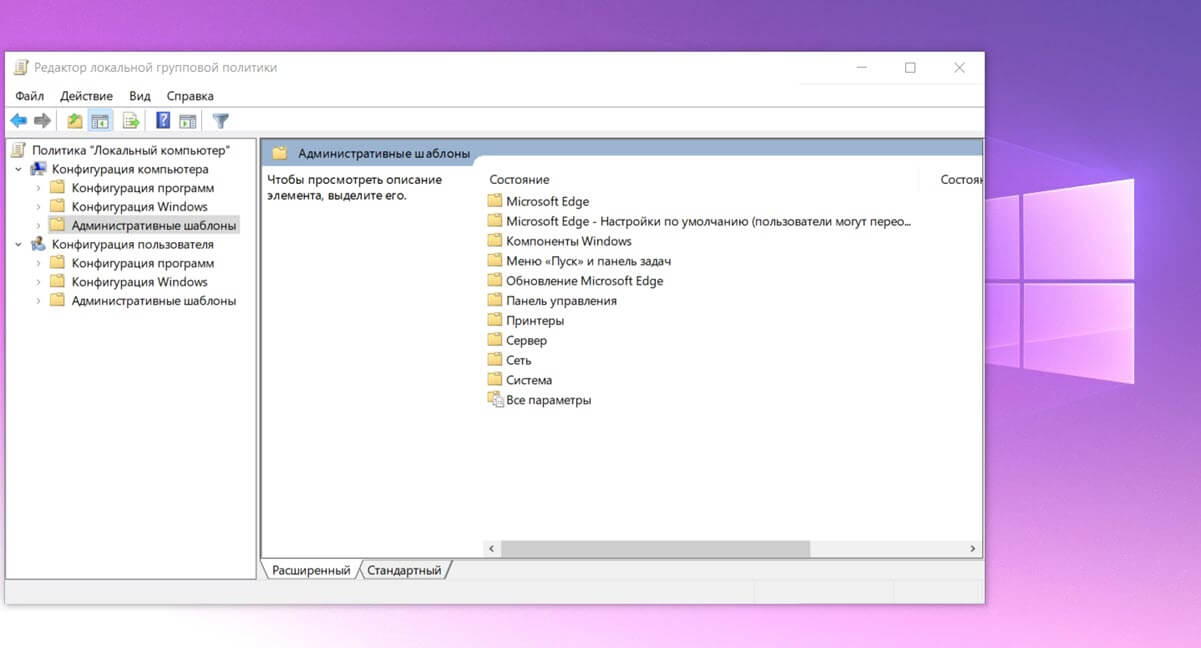Viewport: 1201px width, 648px height.
Task: Open the Справка menu
Action: click(x=190, y=96)
